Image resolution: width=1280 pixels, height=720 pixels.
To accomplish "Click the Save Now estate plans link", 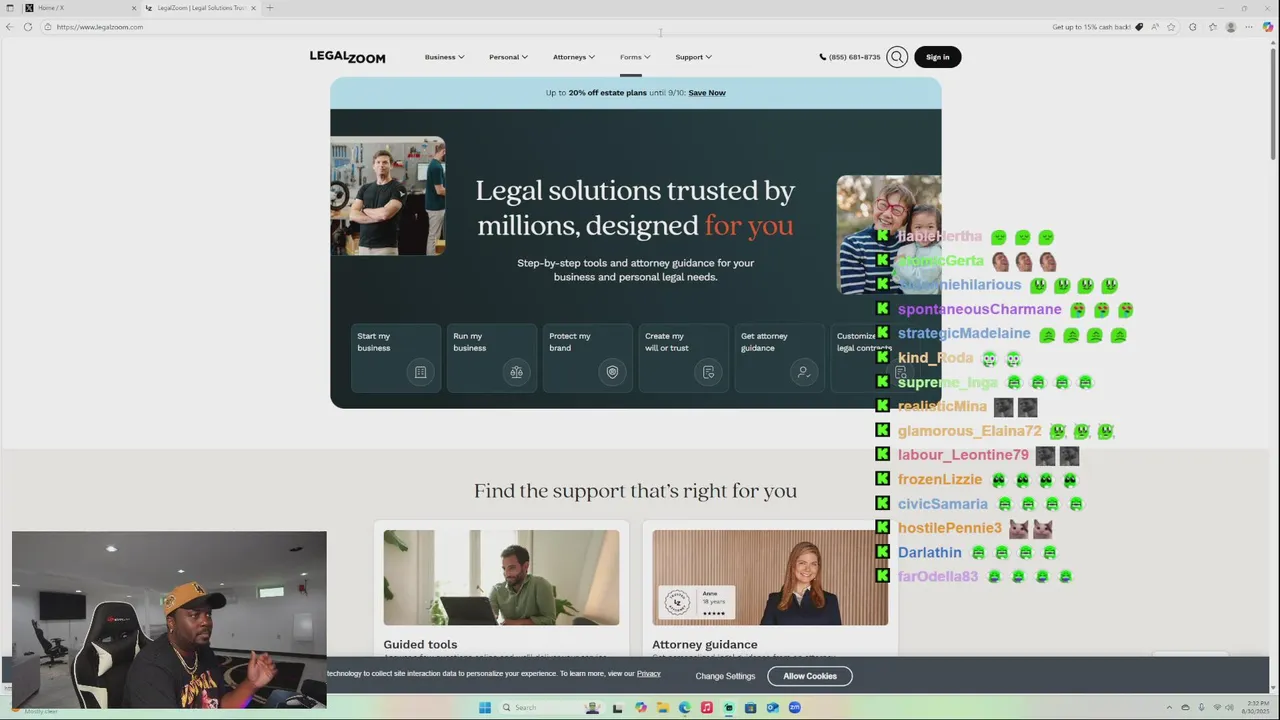I will (707, 93).
